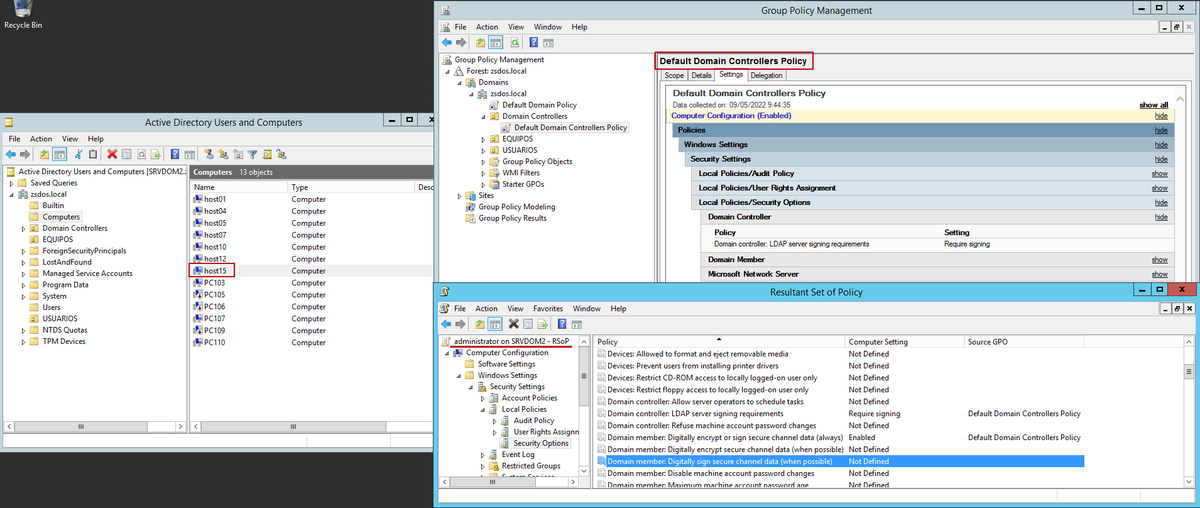Click Export list icon in Resultant Set of Policy toolbar
The image size is (1200, 508).
tap(542, 324)
